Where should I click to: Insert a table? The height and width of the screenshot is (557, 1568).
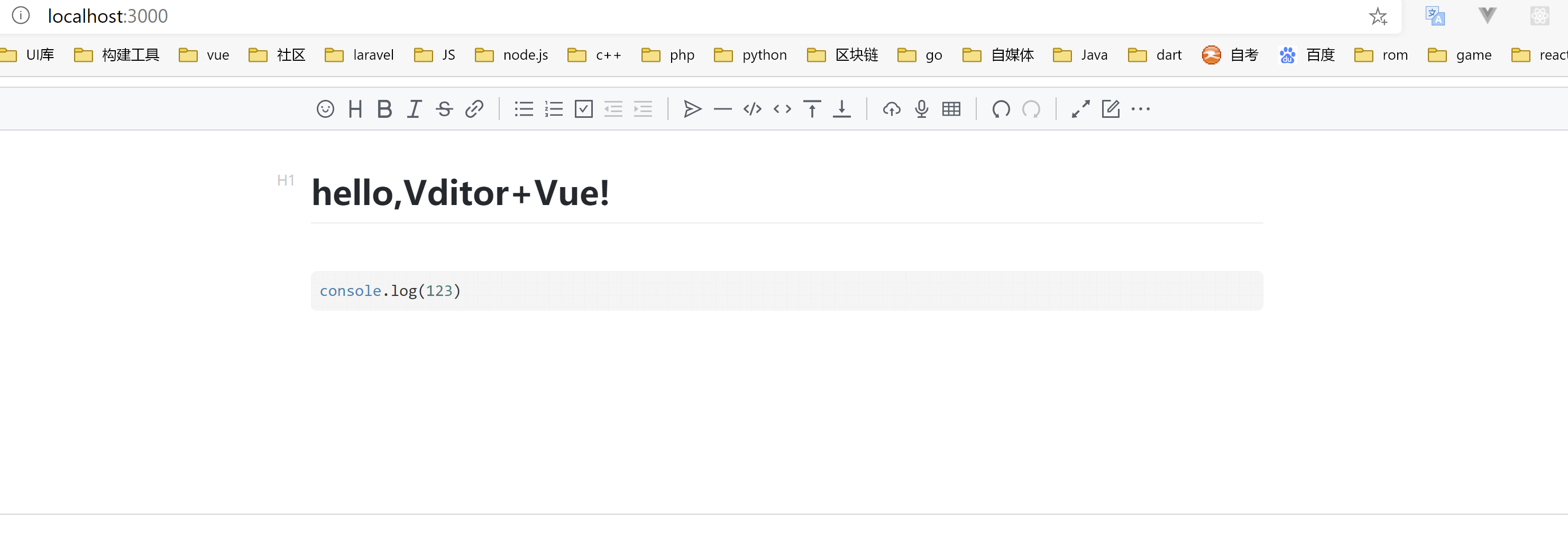point(951,109)
